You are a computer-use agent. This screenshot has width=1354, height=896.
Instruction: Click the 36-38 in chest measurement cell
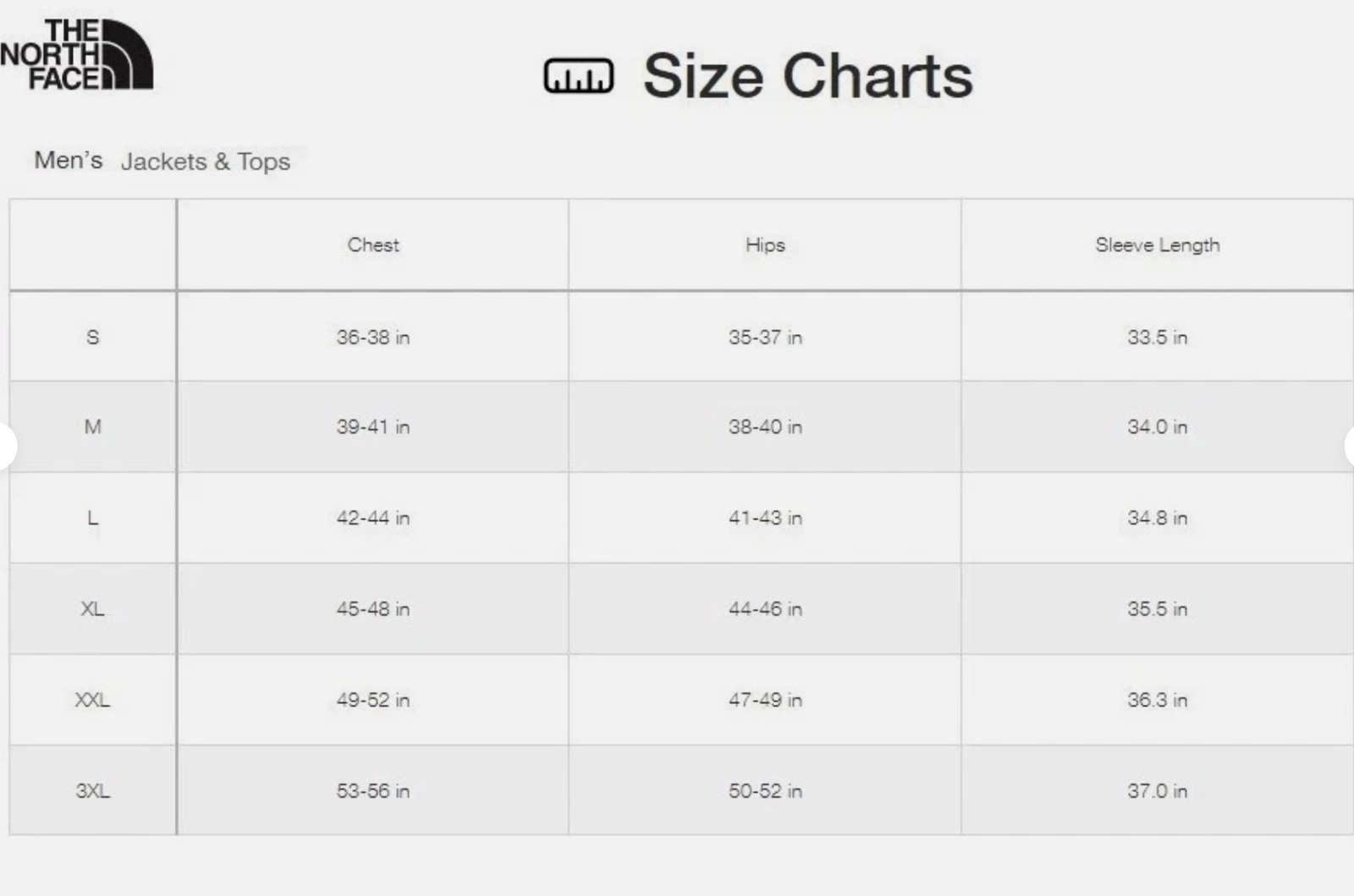pos(373,338)
